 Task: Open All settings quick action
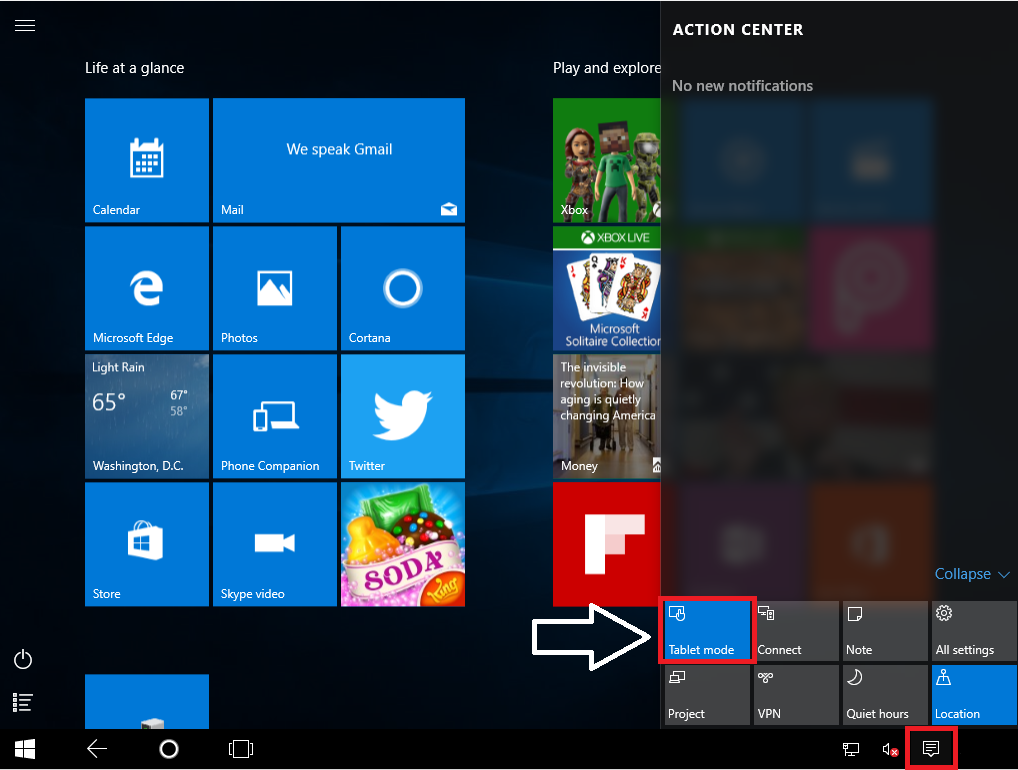[974, 630]
